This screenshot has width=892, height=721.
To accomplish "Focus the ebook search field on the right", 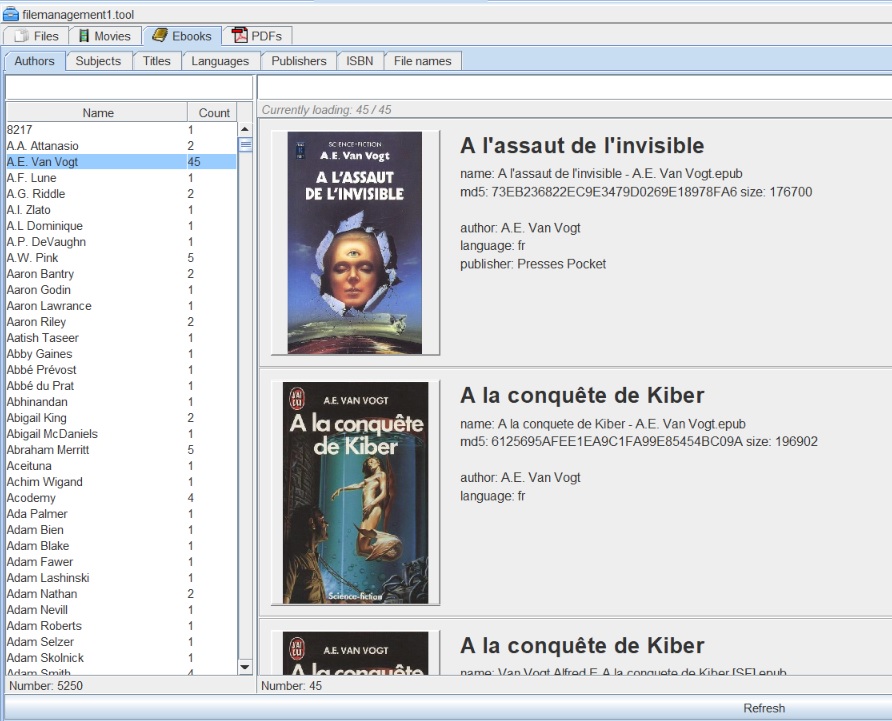I will click(575, 88).
